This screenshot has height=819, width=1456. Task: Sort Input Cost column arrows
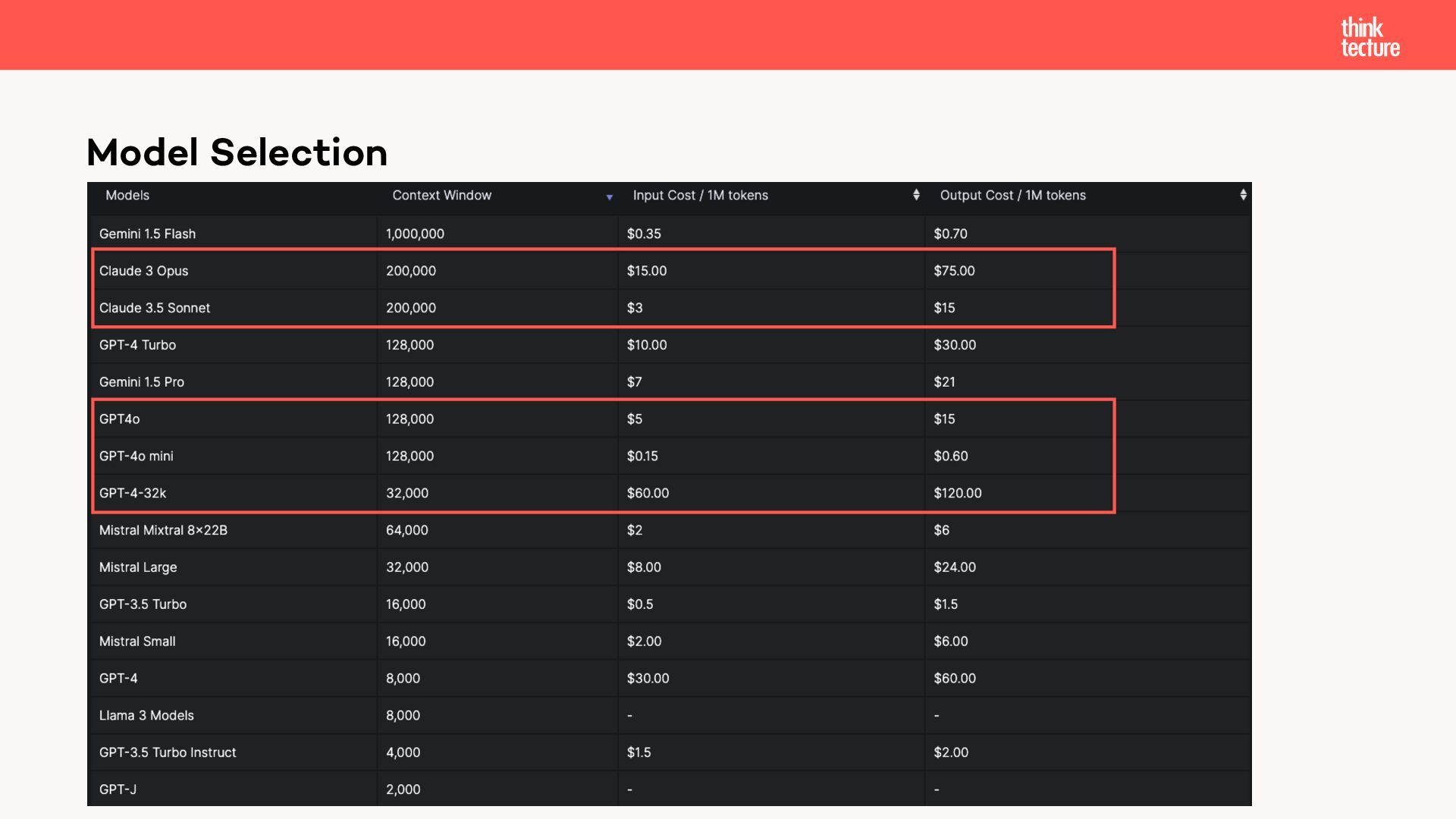coord(916,195)
